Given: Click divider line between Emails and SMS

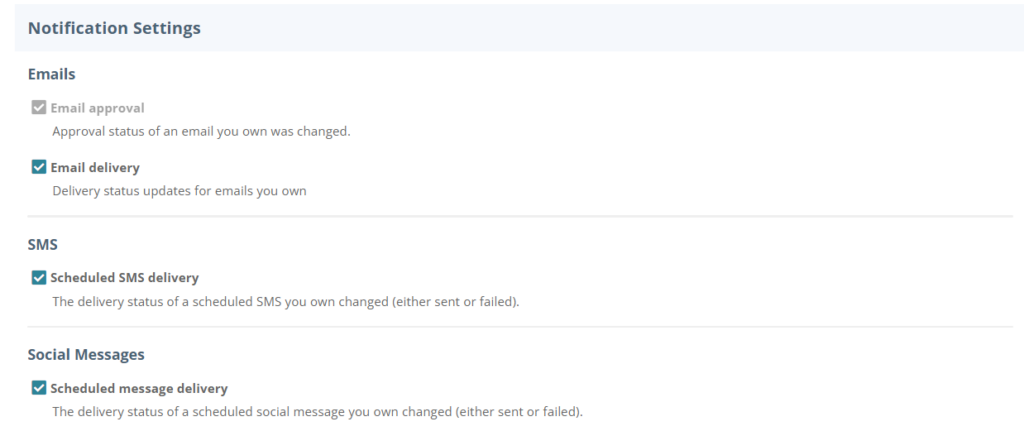Looking at the screenshot, I should (520, 216).
